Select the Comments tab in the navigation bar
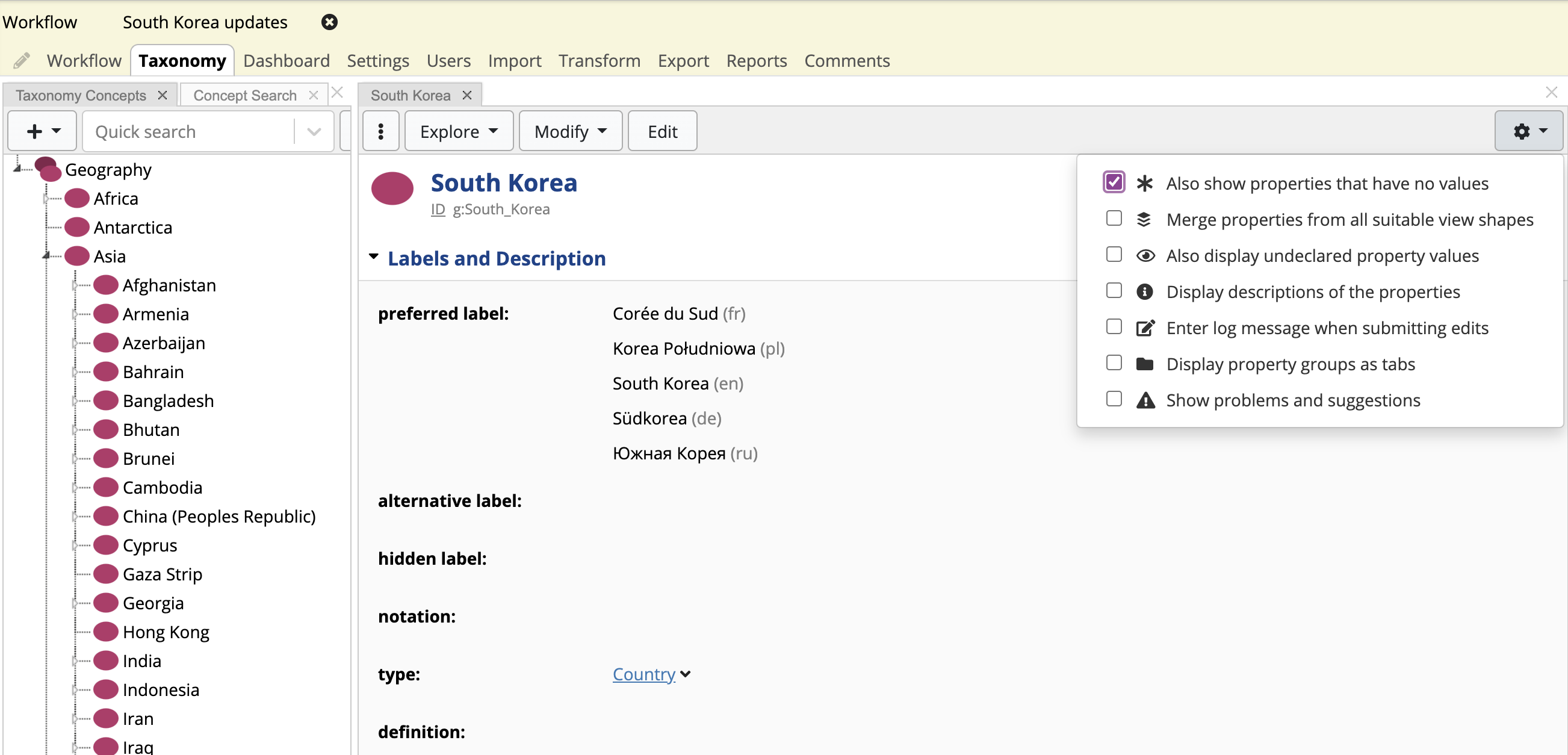The width and height of the screenshot is (1568, 755). pyautogui.click(x=847, y=60)
